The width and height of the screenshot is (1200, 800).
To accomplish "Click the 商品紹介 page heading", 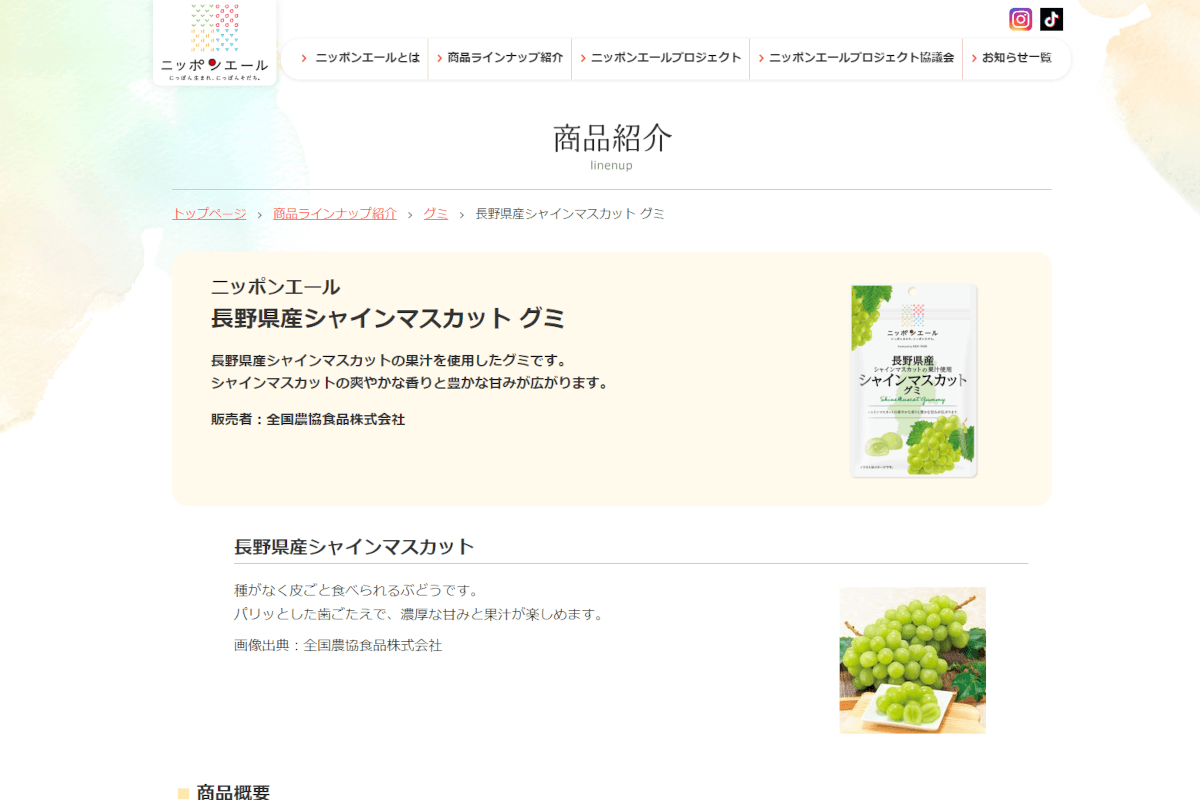I will click(x=612, y=138).
